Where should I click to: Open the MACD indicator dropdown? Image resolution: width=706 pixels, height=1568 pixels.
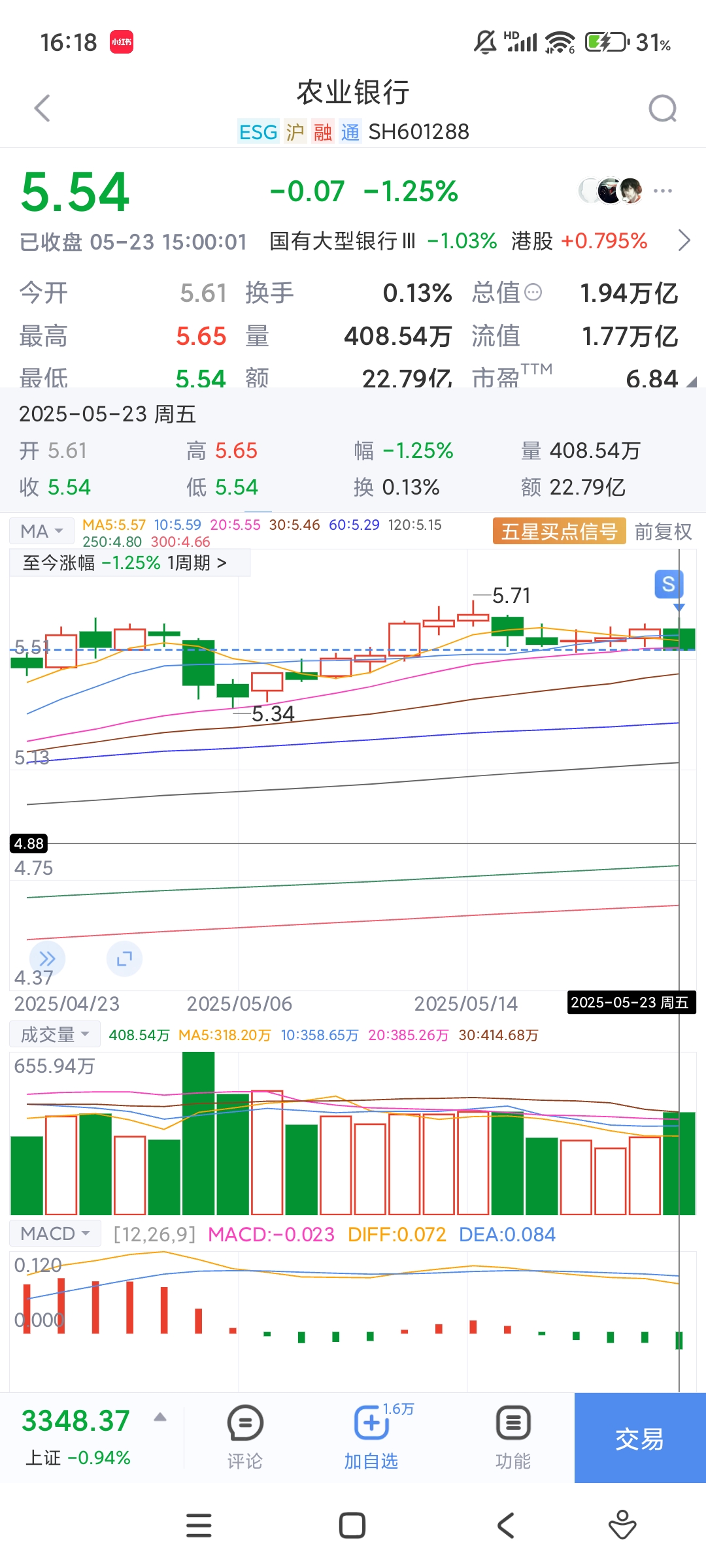[55, 1233]
